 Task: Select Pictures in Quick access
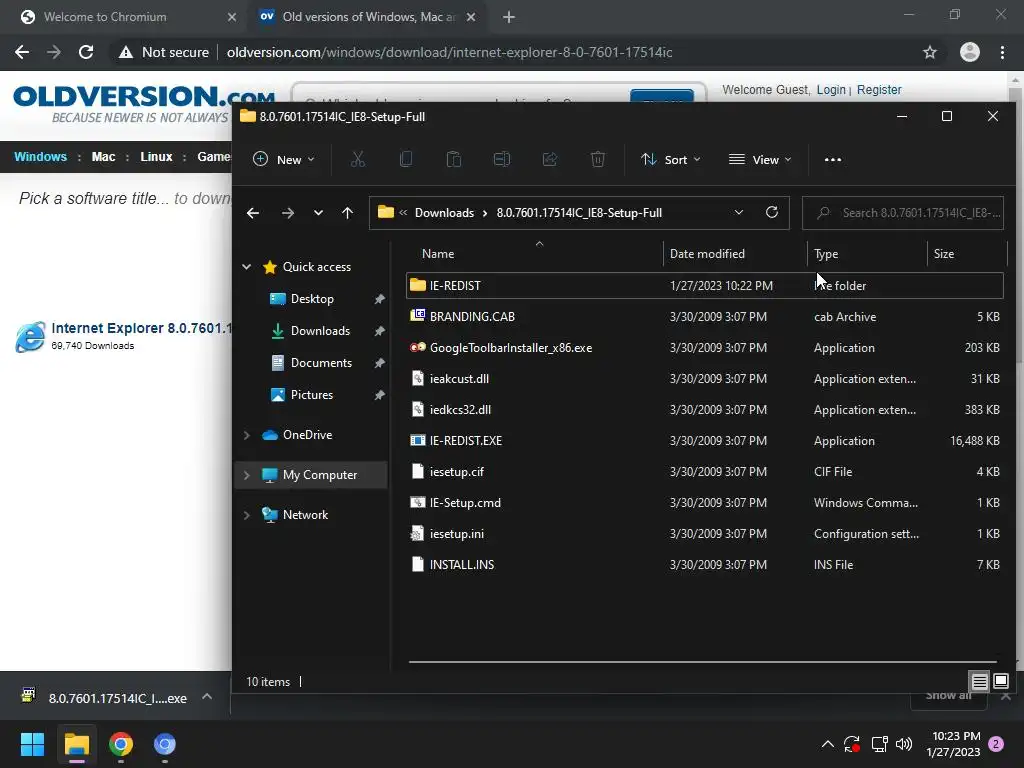click(312, 394)
